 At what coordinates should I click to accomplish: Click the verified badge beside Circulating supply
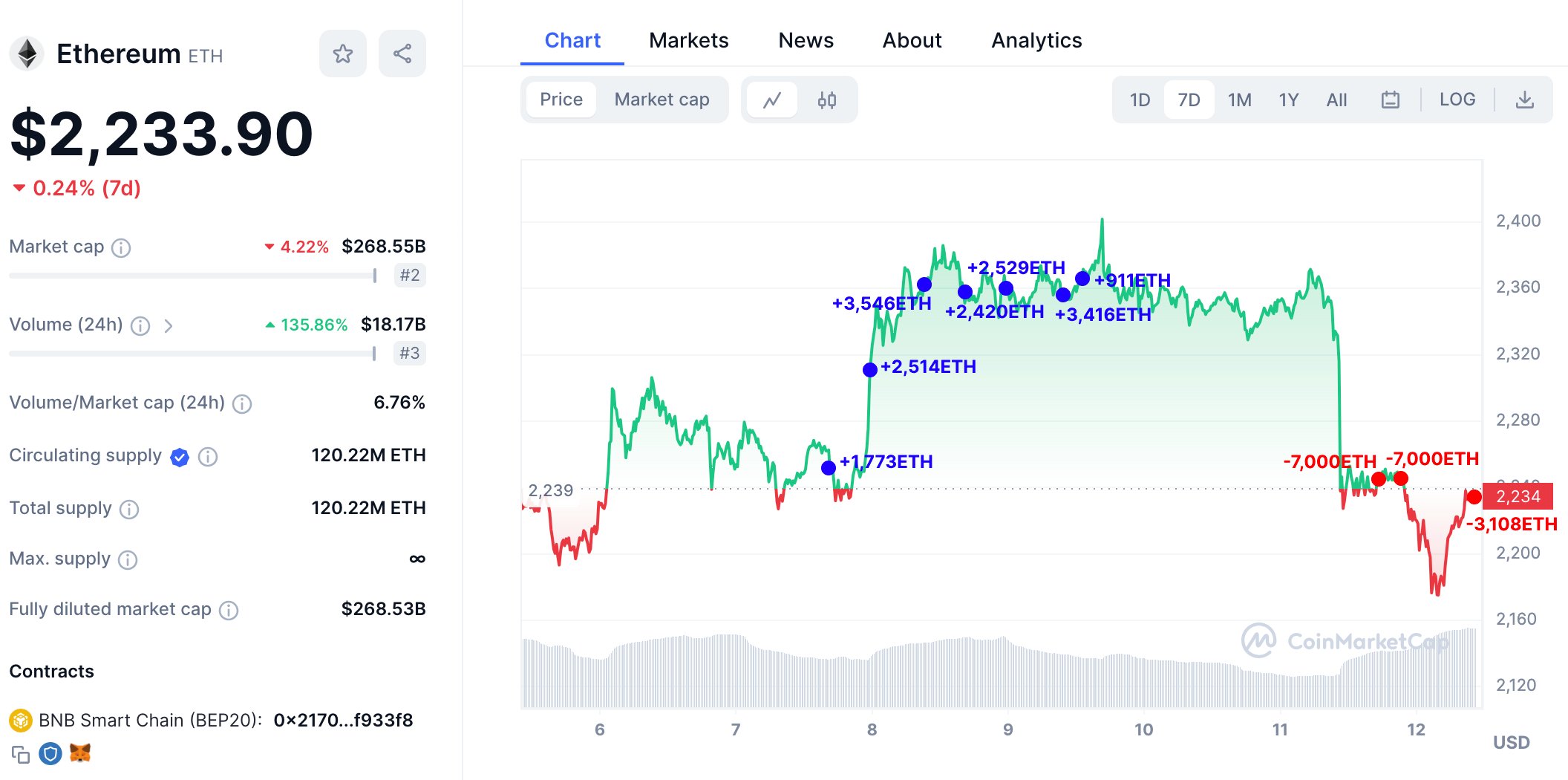180,457
